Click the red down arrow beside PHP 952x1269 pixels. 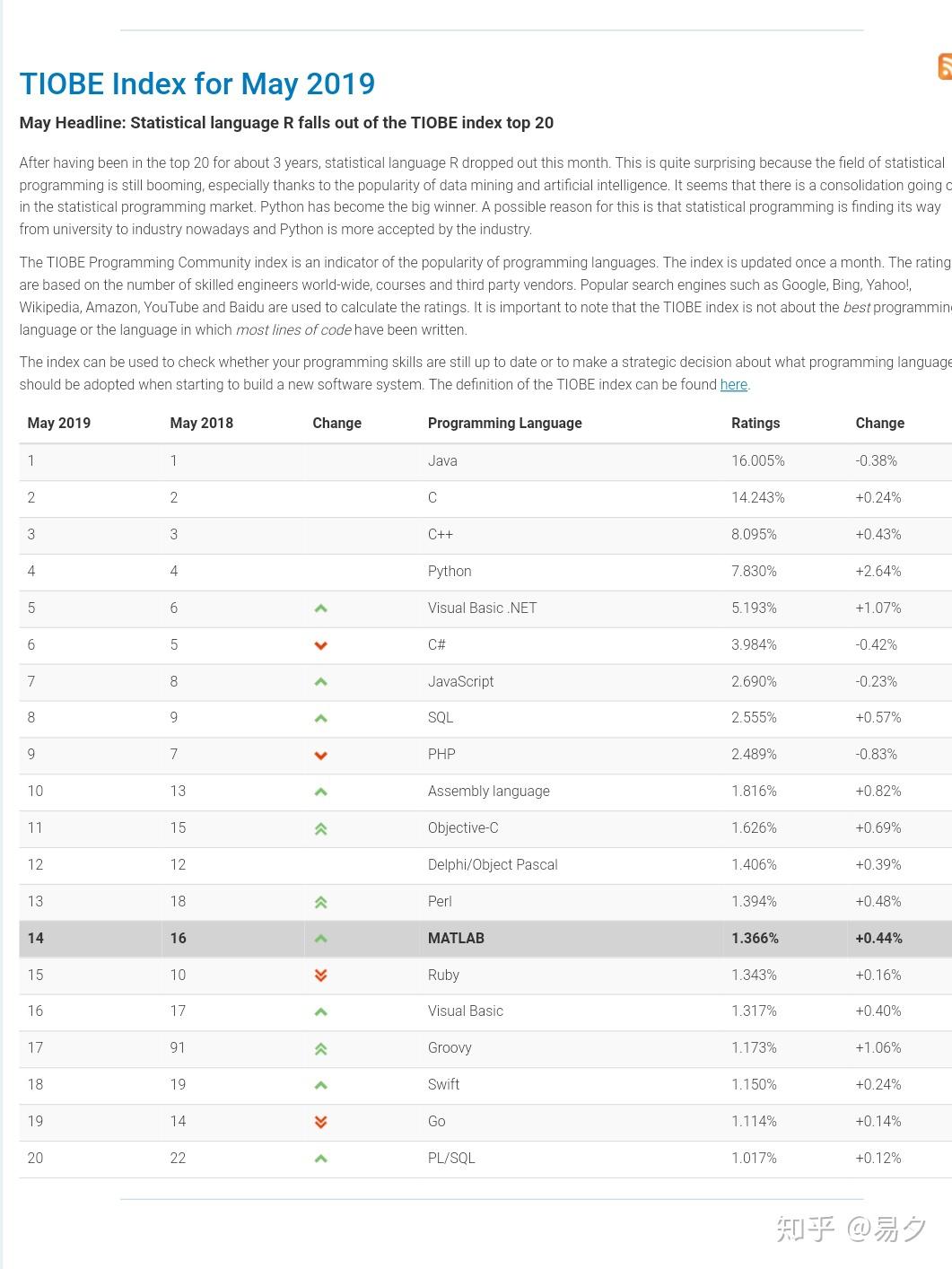tap(320, 756)
